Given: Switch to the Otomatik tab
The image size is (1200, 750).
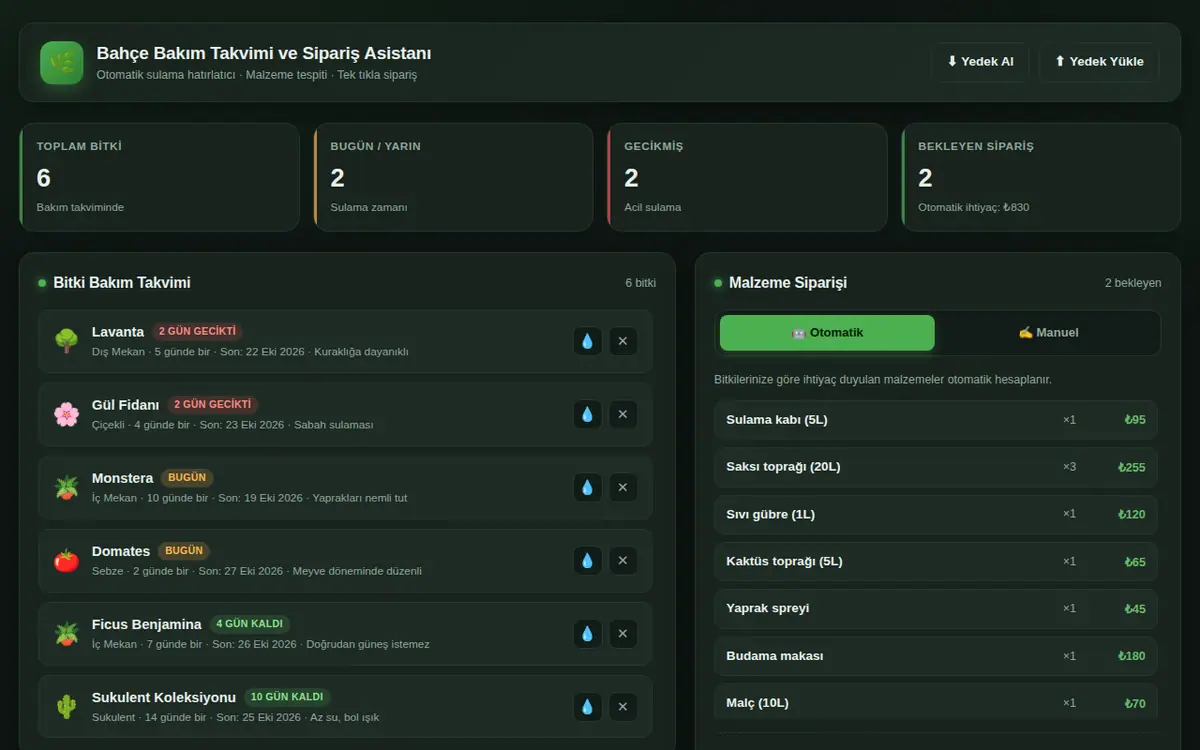Looking at the screenshot, I should [827, 333].
